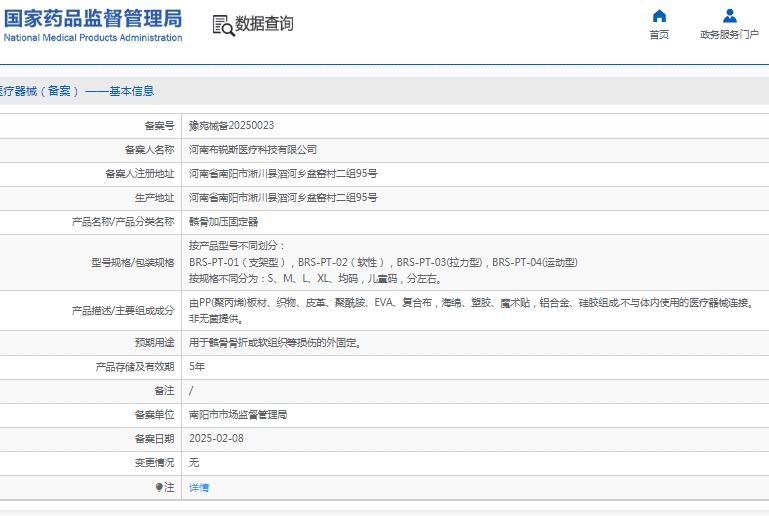This screenshot has width=769, height=516.
Task: Open the 详情 details link
Action: click(199, 488)
